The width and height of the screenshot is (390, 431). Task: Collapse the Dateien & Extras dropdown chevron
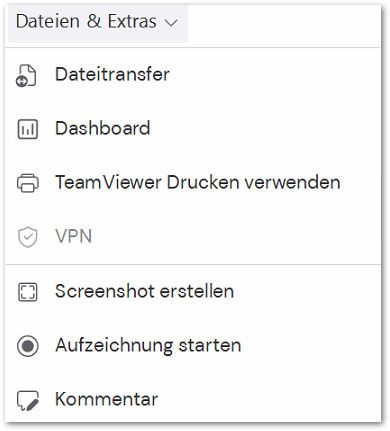pyautogui.click(x=171, y=23)
